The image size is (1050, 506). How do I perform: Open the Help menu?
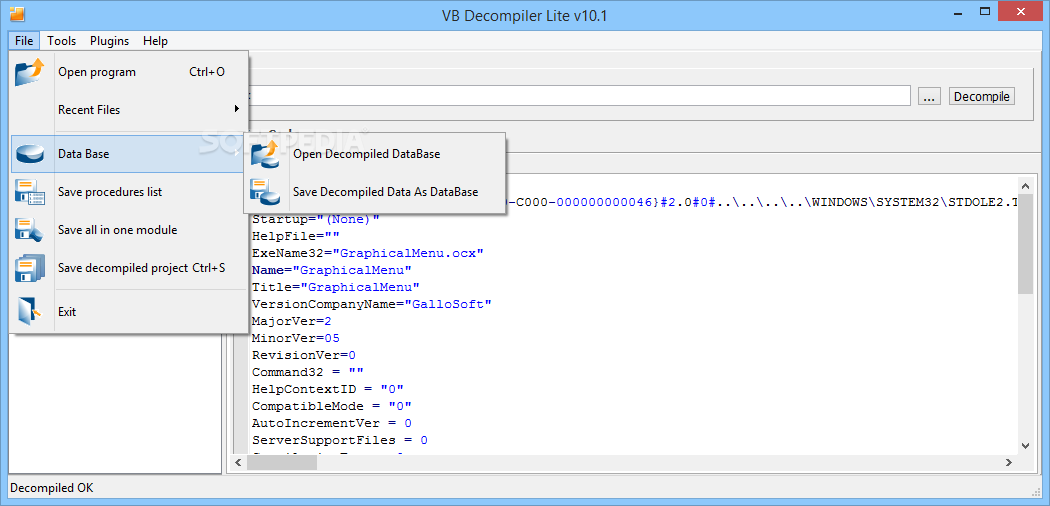[155, 41]
